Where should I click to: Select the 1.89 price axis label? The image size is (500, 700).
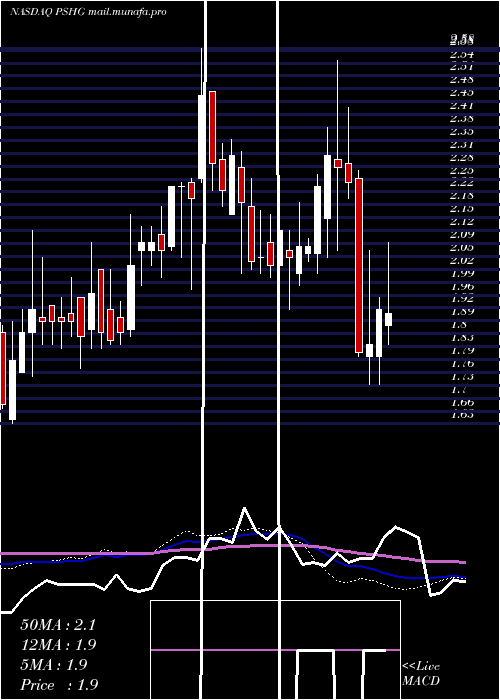pyautogui.click(x=462, y=311)
